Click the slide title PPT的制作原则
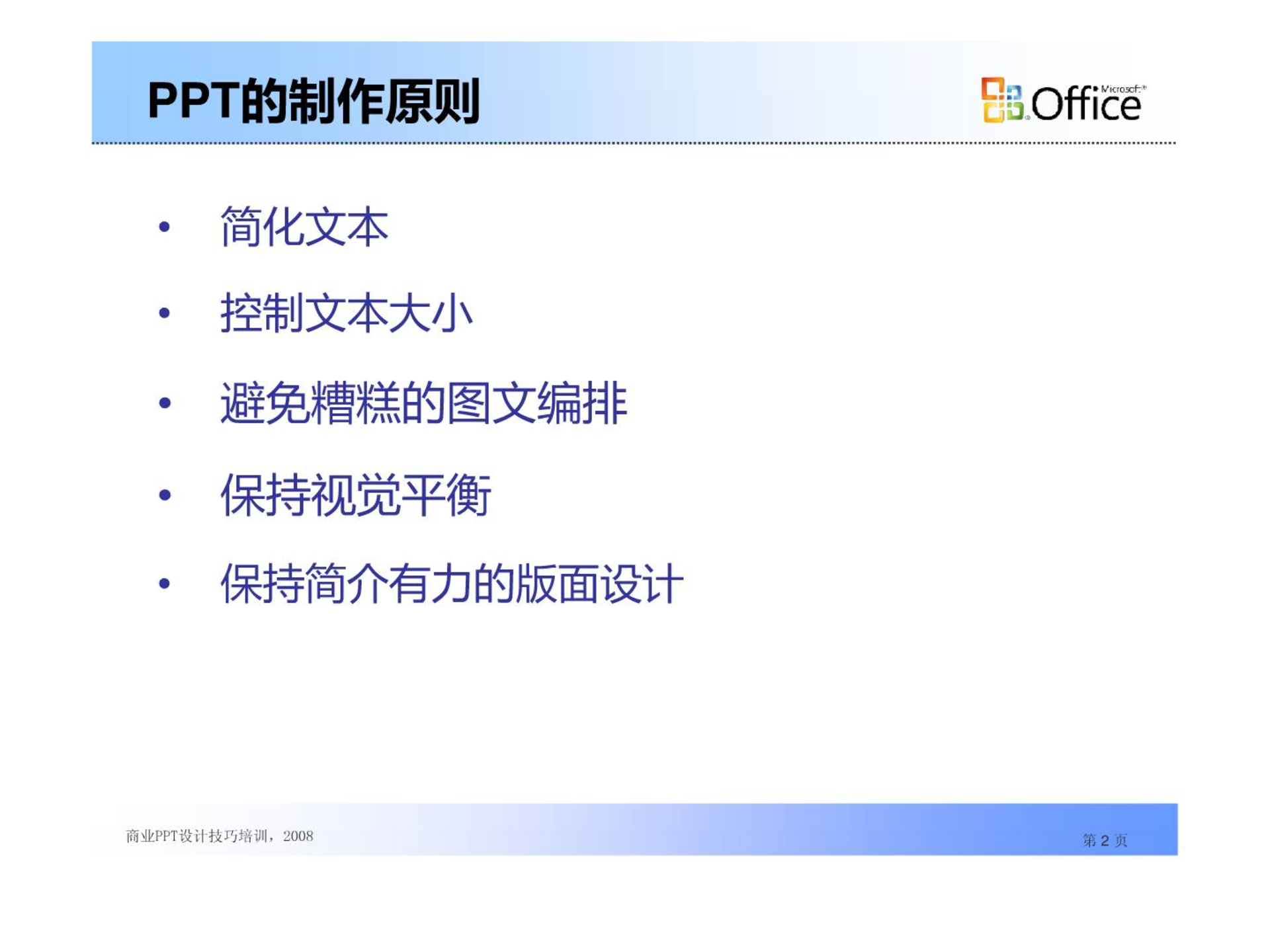1270x952 pixels. tap(314, 101)
